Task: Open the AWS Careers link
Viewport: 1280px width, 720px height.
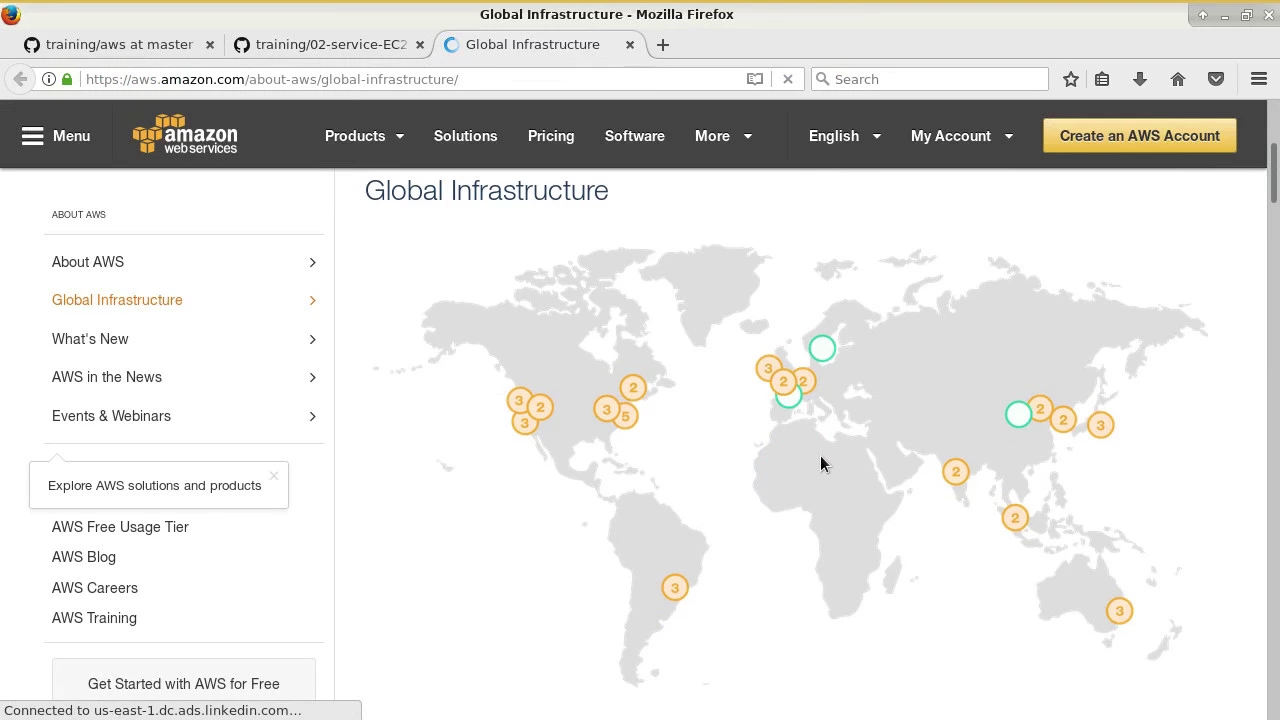Action: click(x=95, y=588)
